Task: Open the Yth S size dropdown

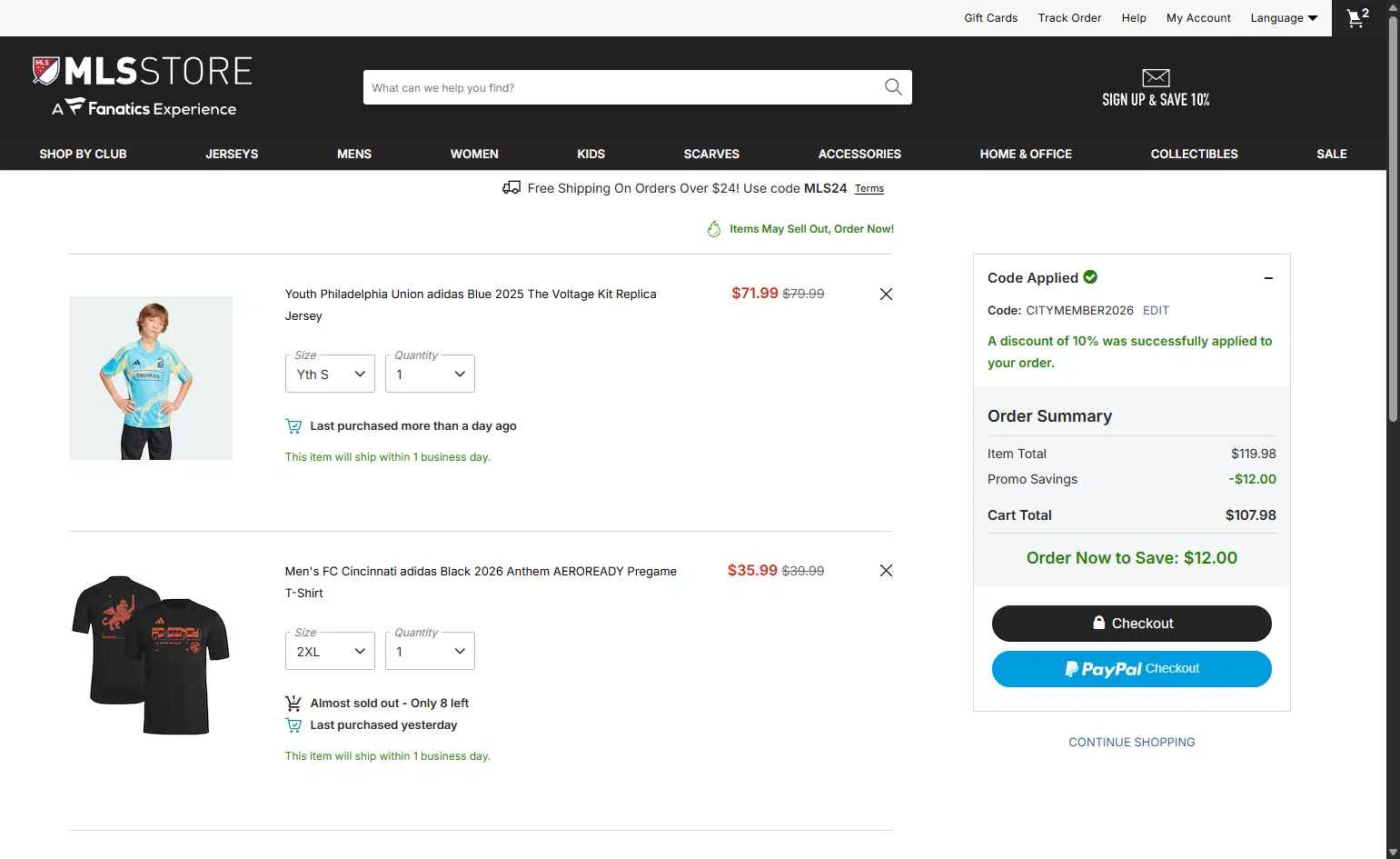Action: 330,374
